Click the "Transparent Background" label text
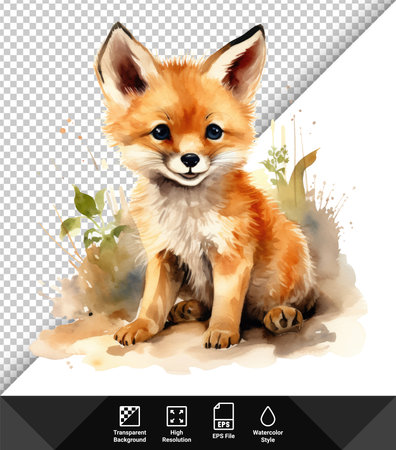Screen dimensions: 396x450 coord(130,436)
